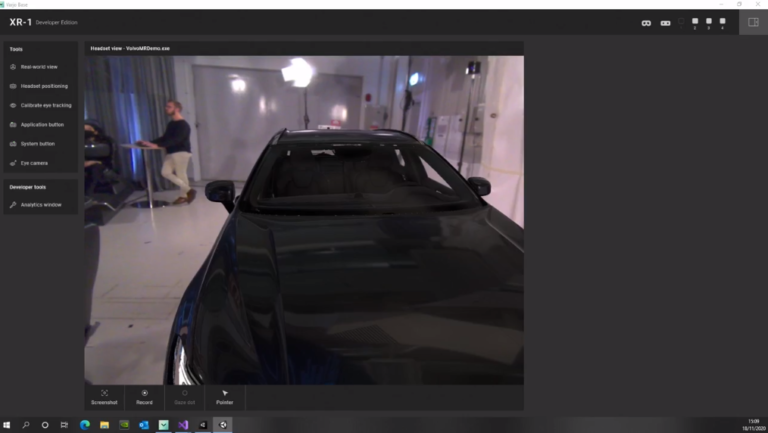Click the Screenshot button below headset view
The width and height of the screenshot is (768, 433).
tap(104, 397)
